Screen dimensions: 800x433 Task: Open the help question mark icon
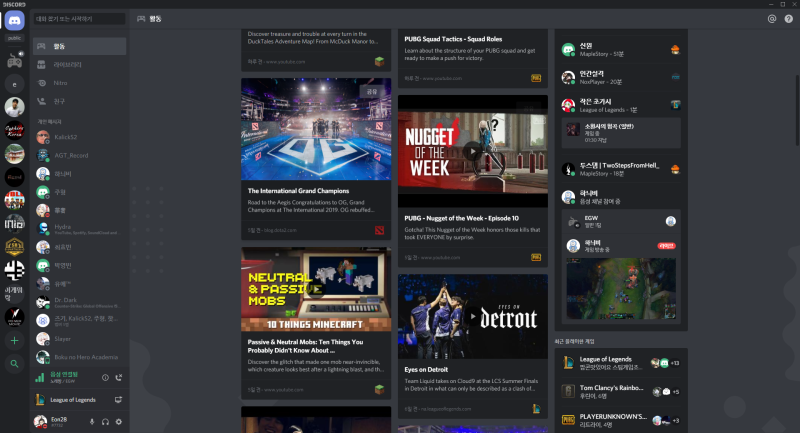pyautogui.click(x=788, y=19)
